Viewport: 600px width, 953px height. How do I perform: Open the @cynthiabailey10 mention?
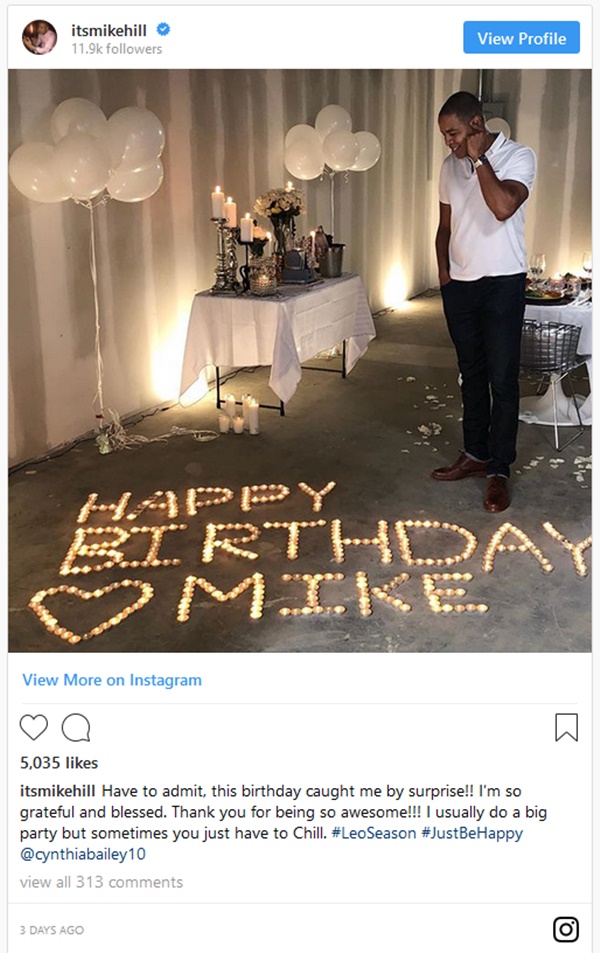tap(84, 853)
